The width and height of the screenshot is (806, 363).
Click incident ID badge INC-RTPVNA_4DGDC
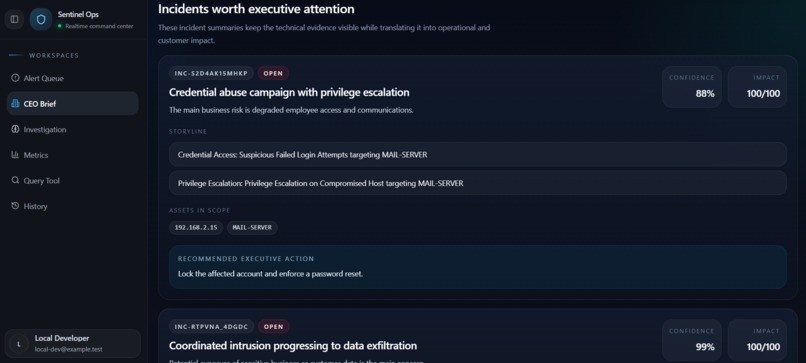coord(211,326)
